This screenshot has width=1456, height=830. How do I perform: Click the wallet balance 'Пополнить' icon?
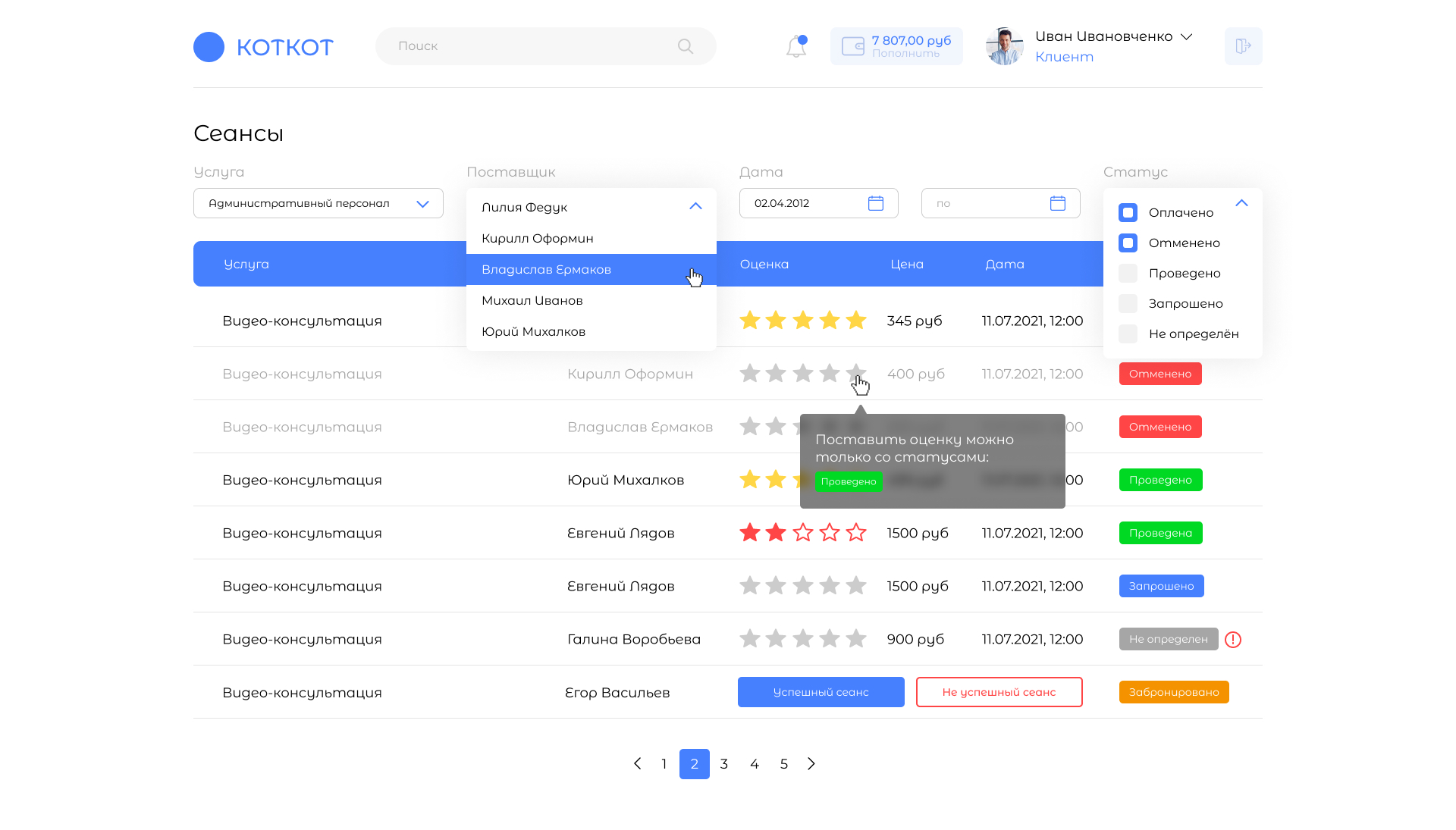(x=853, y=46)
